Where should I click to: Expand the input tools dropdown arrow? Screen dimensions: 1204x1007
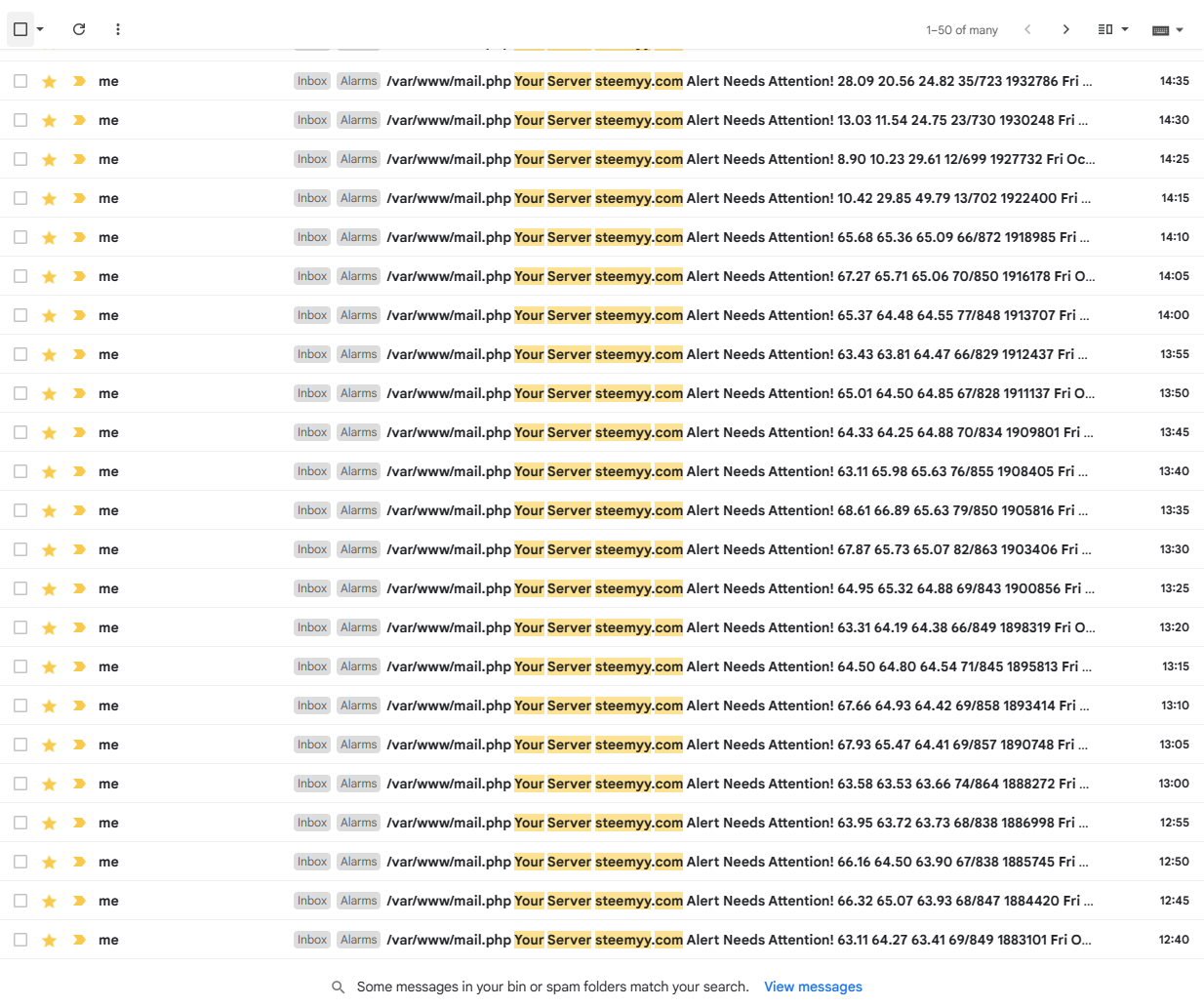[x=1180, y=30]
